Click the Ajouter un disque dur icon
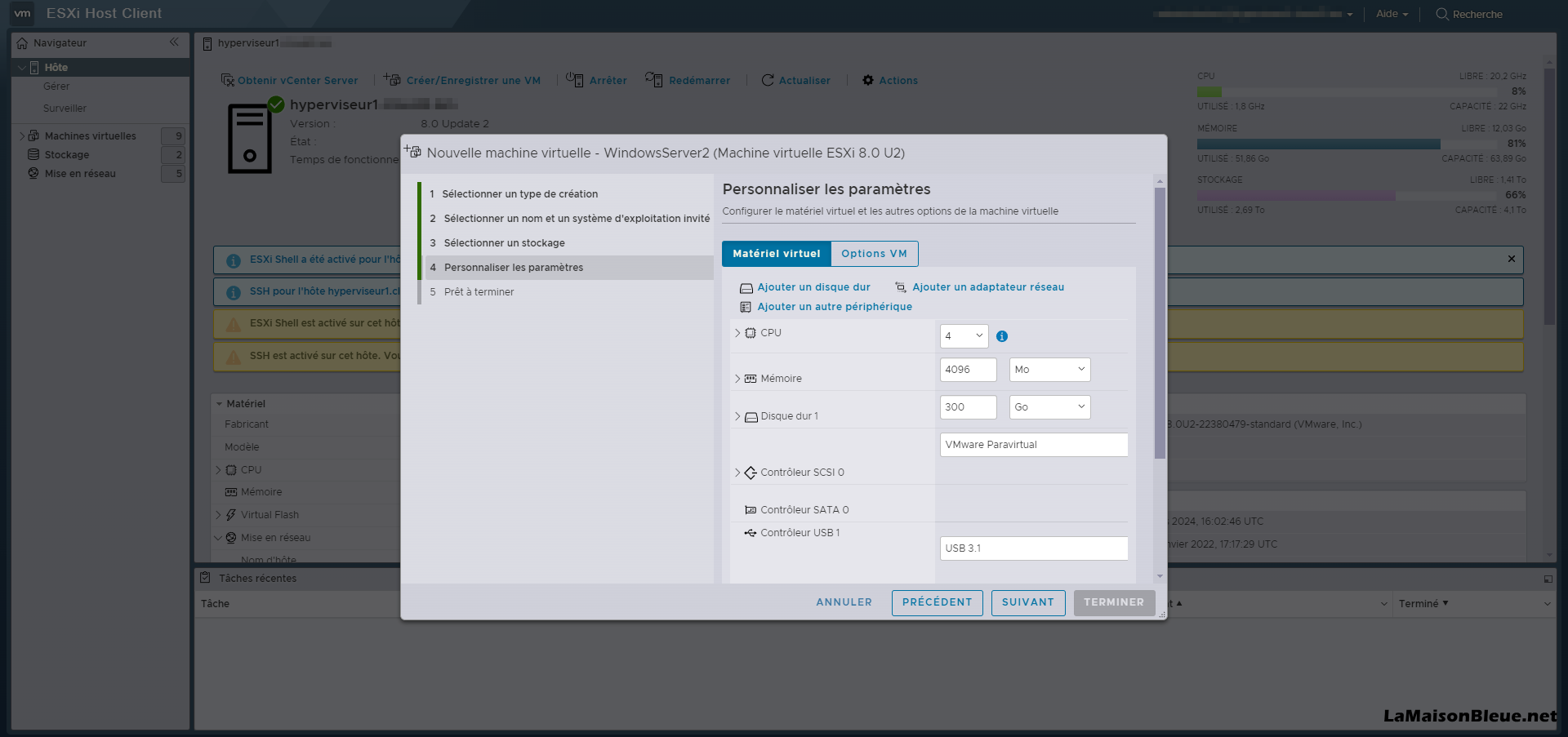Image resolution: width=1568 pixels, height=737 pixels. click(746, 288)
